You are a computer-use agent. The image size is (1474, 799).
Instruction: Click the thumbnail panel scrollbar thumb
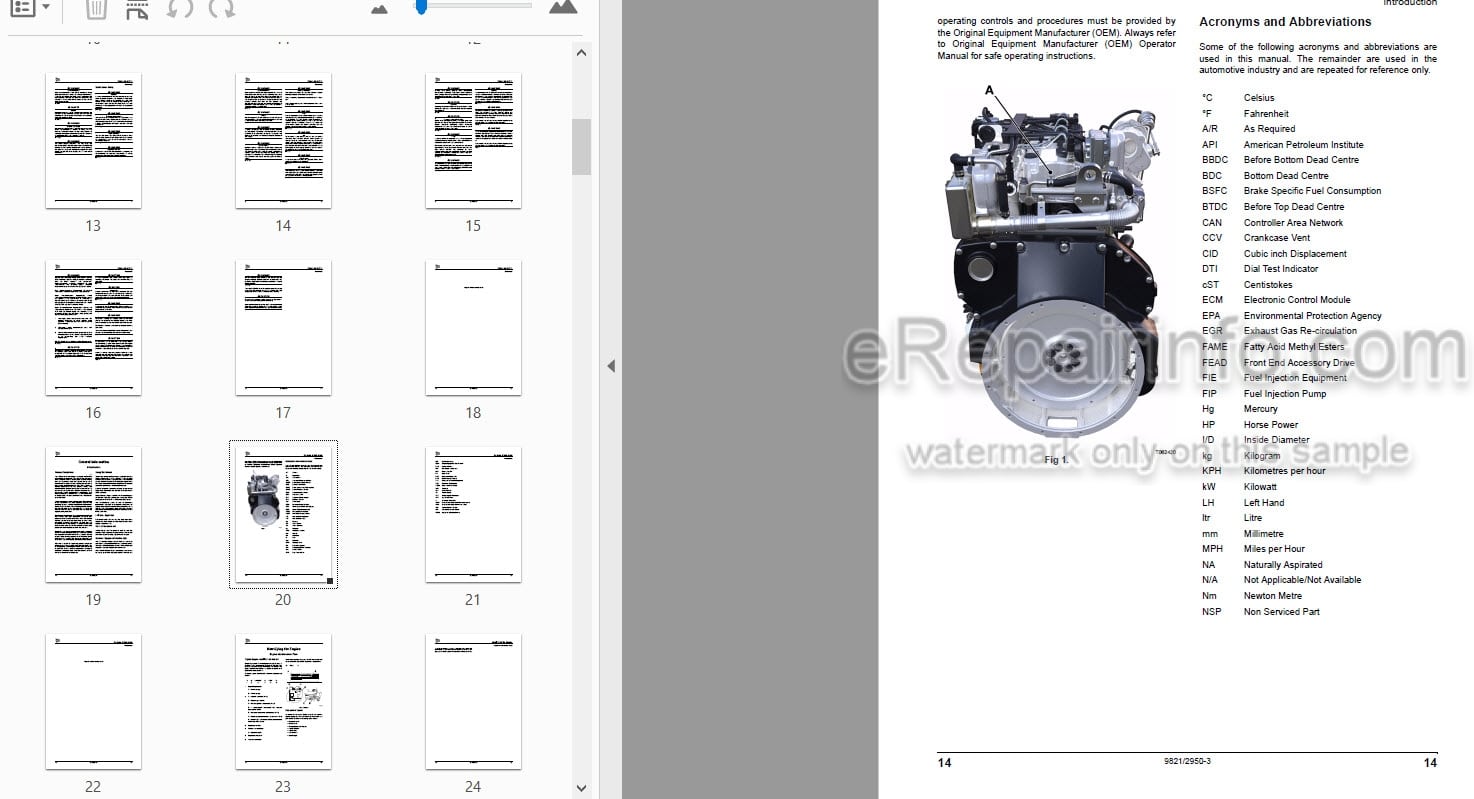coord(581,147)
